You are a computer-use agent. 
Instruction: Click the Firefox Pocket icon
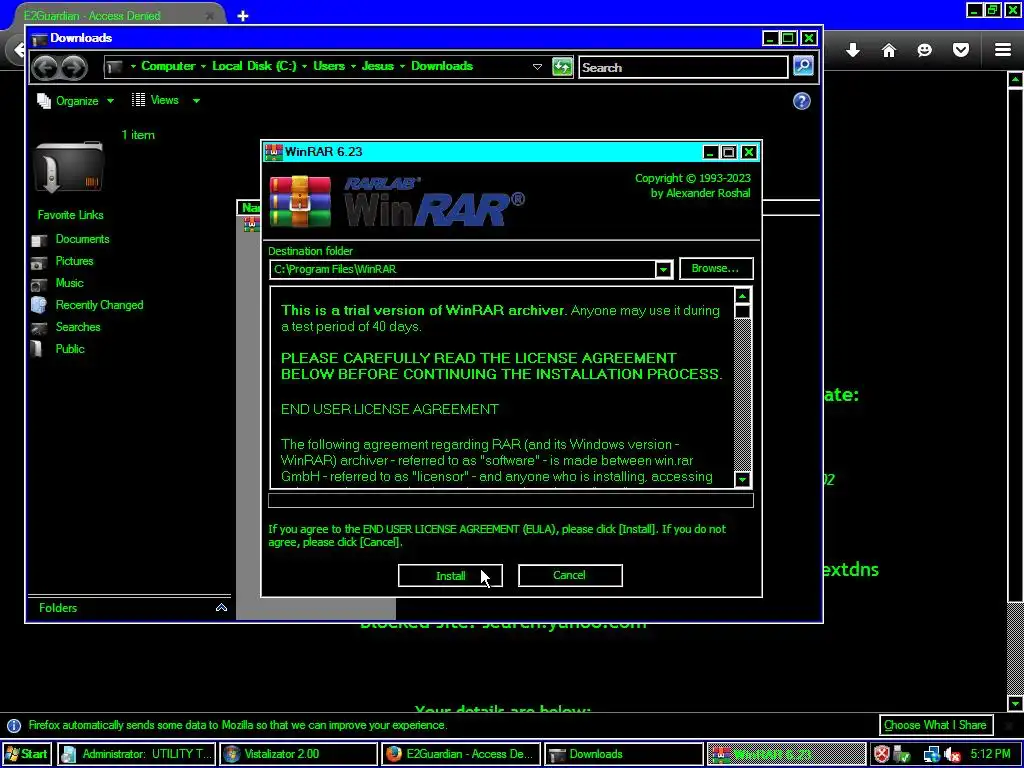[961, 50]
